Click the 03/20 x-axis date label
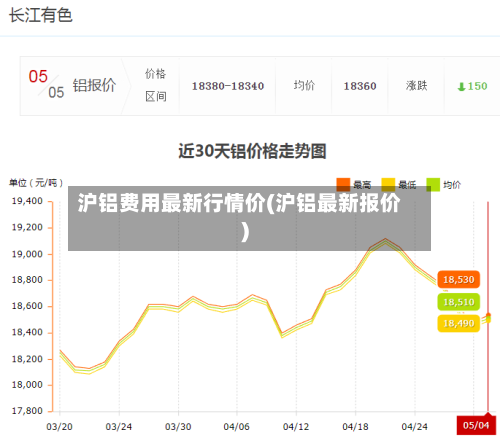Viewport: 500px width, 438px height. click(x=59, y=427)
